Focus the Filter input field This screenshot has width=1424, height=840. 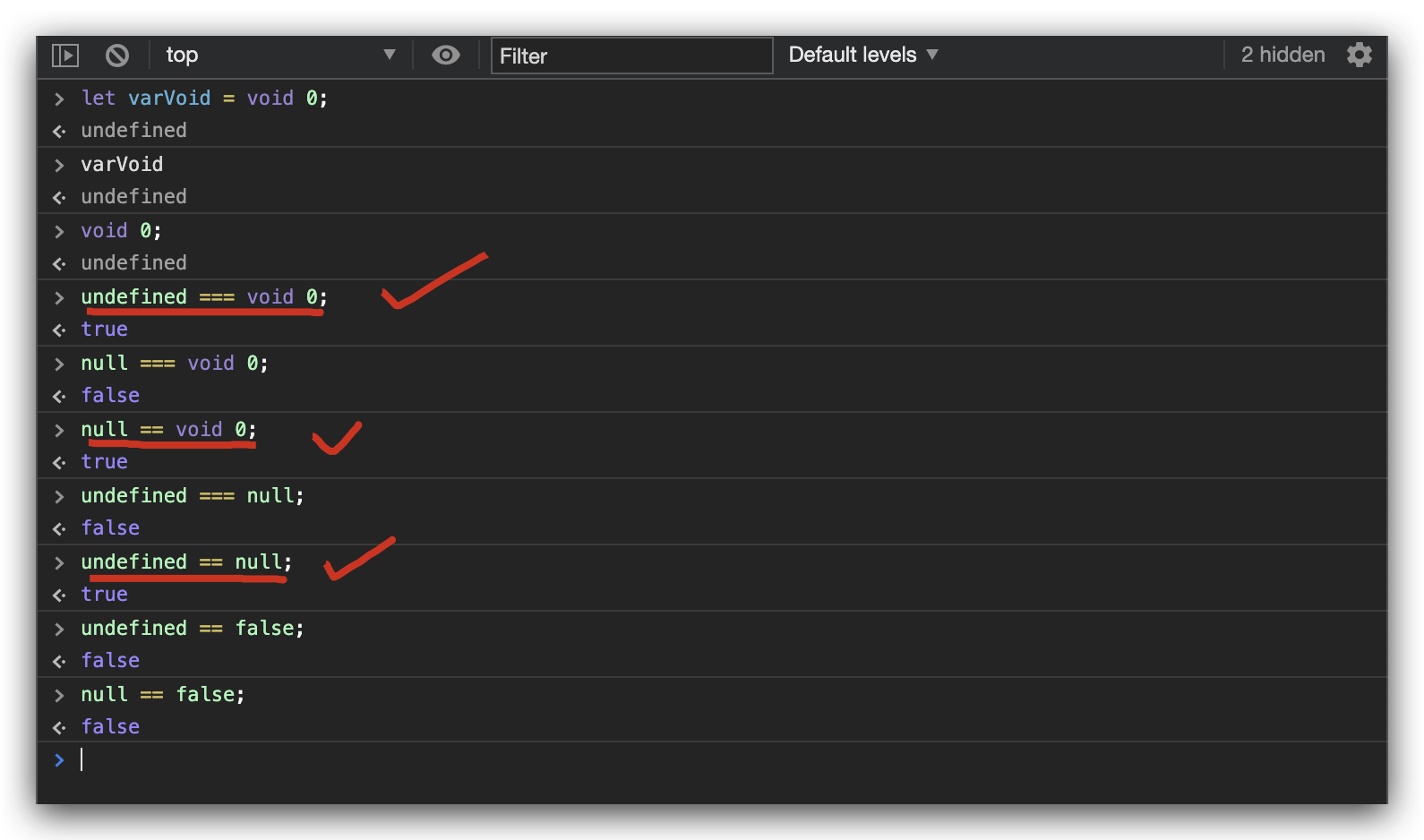pos(631,56)
